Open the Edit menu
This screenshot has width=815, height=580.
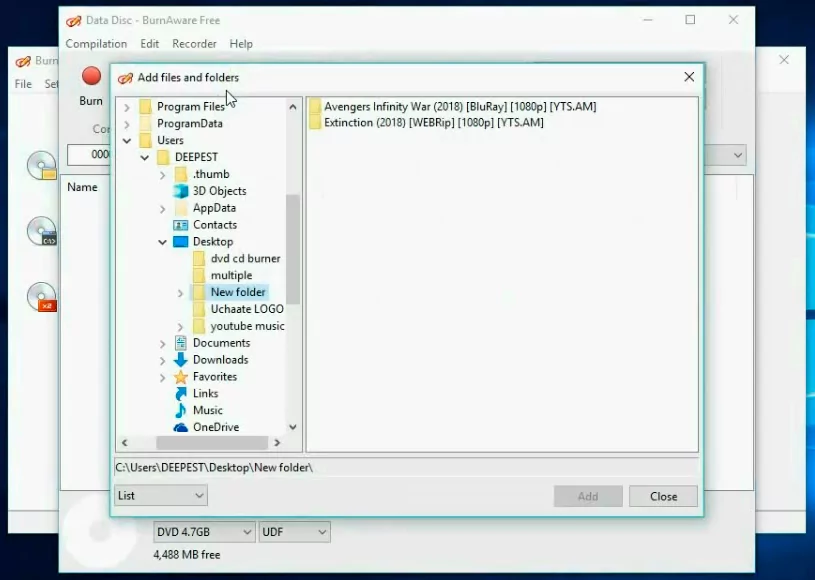(150, 44)
